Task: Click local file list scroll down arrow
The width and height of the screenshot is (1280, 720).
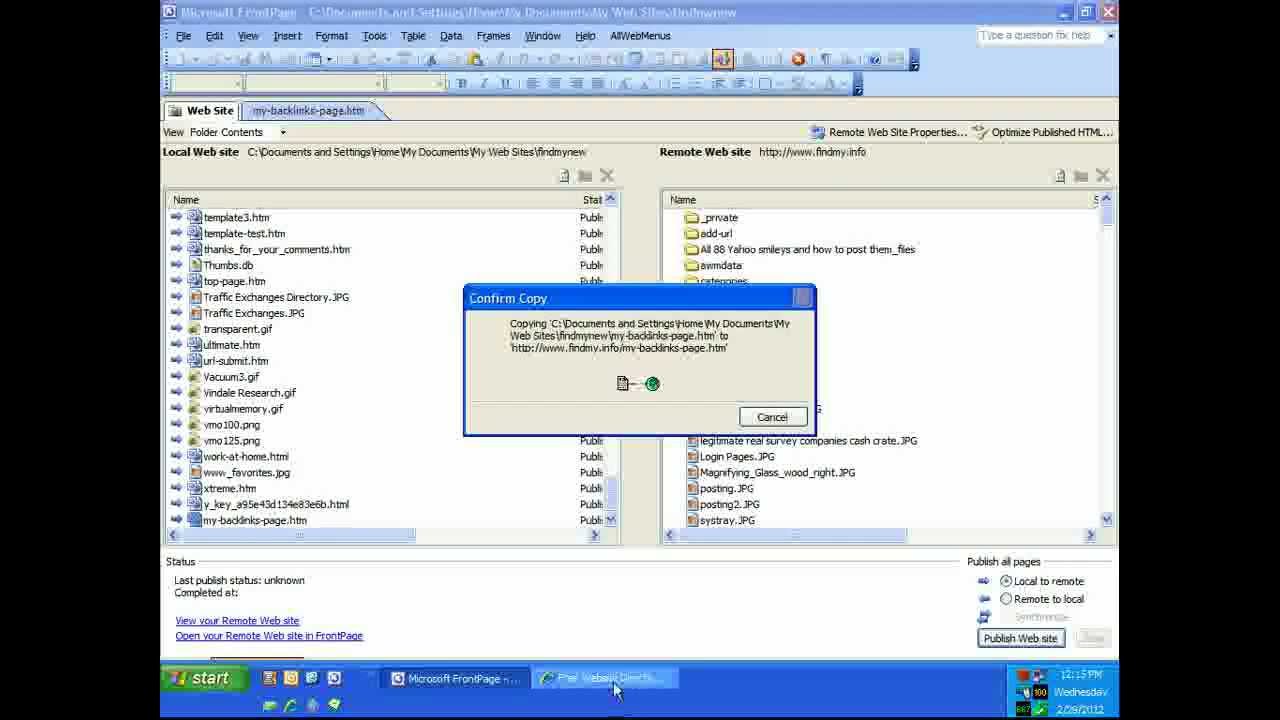Action: click(611, 520)
